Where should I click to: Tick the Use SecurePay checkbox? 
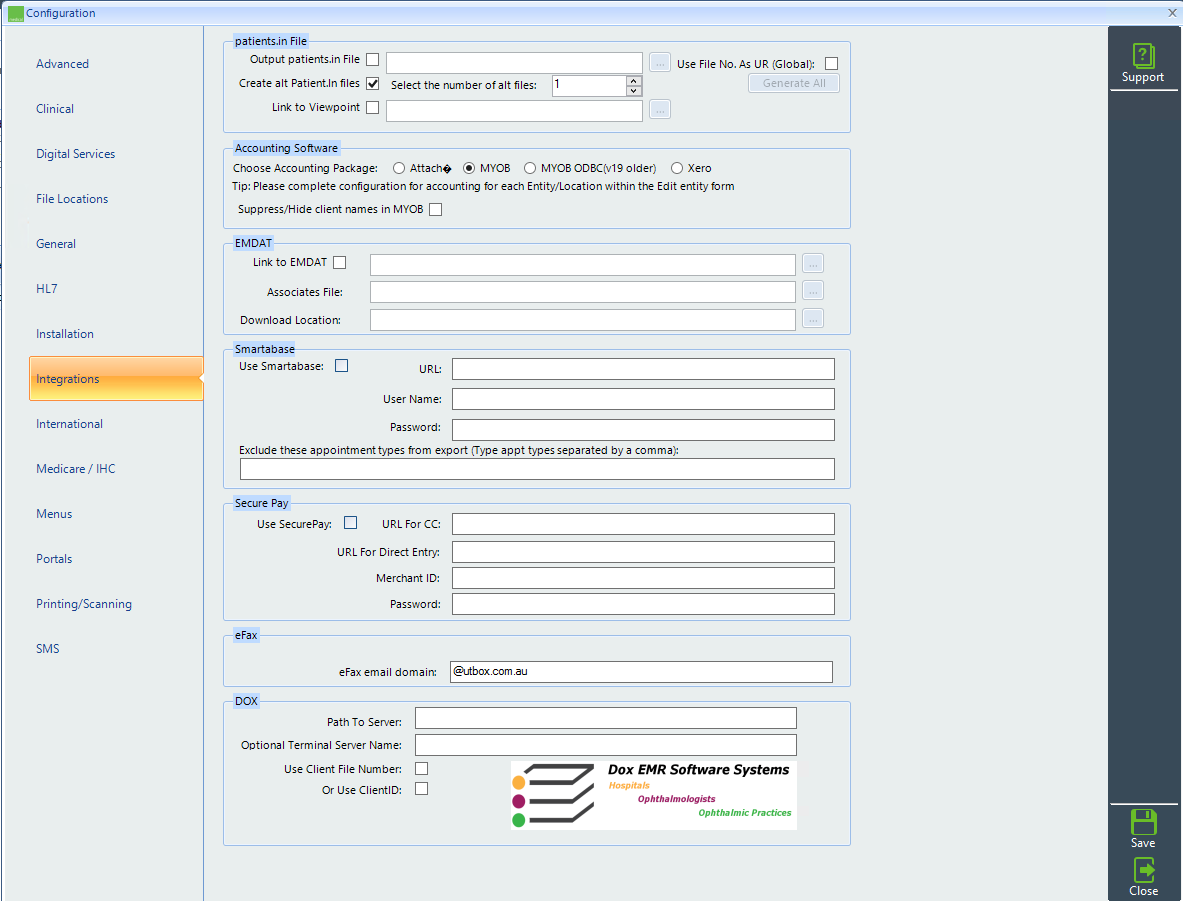click(x=351, y=522)
